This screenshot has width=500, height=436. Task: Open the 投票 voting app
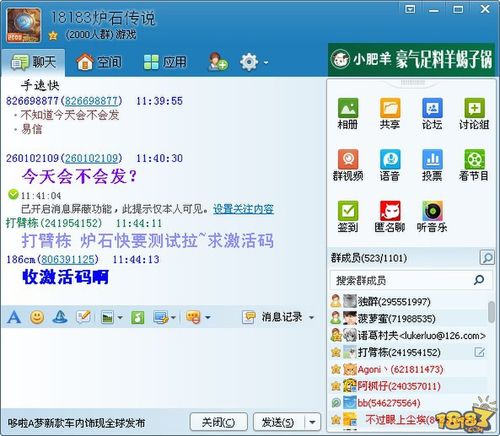click(432, 165)
